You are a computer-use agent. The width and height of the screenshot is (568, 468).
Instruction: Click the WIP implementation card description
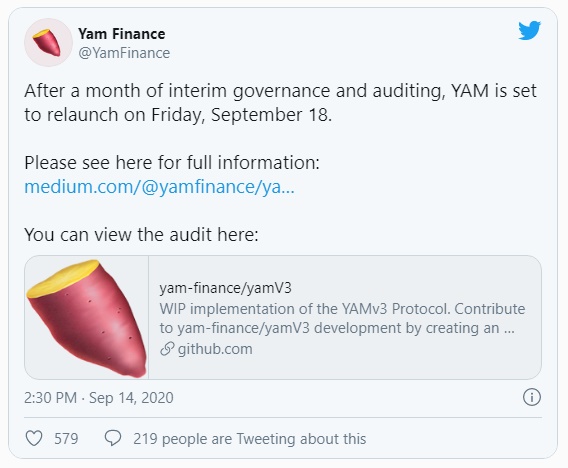point(342,318)
